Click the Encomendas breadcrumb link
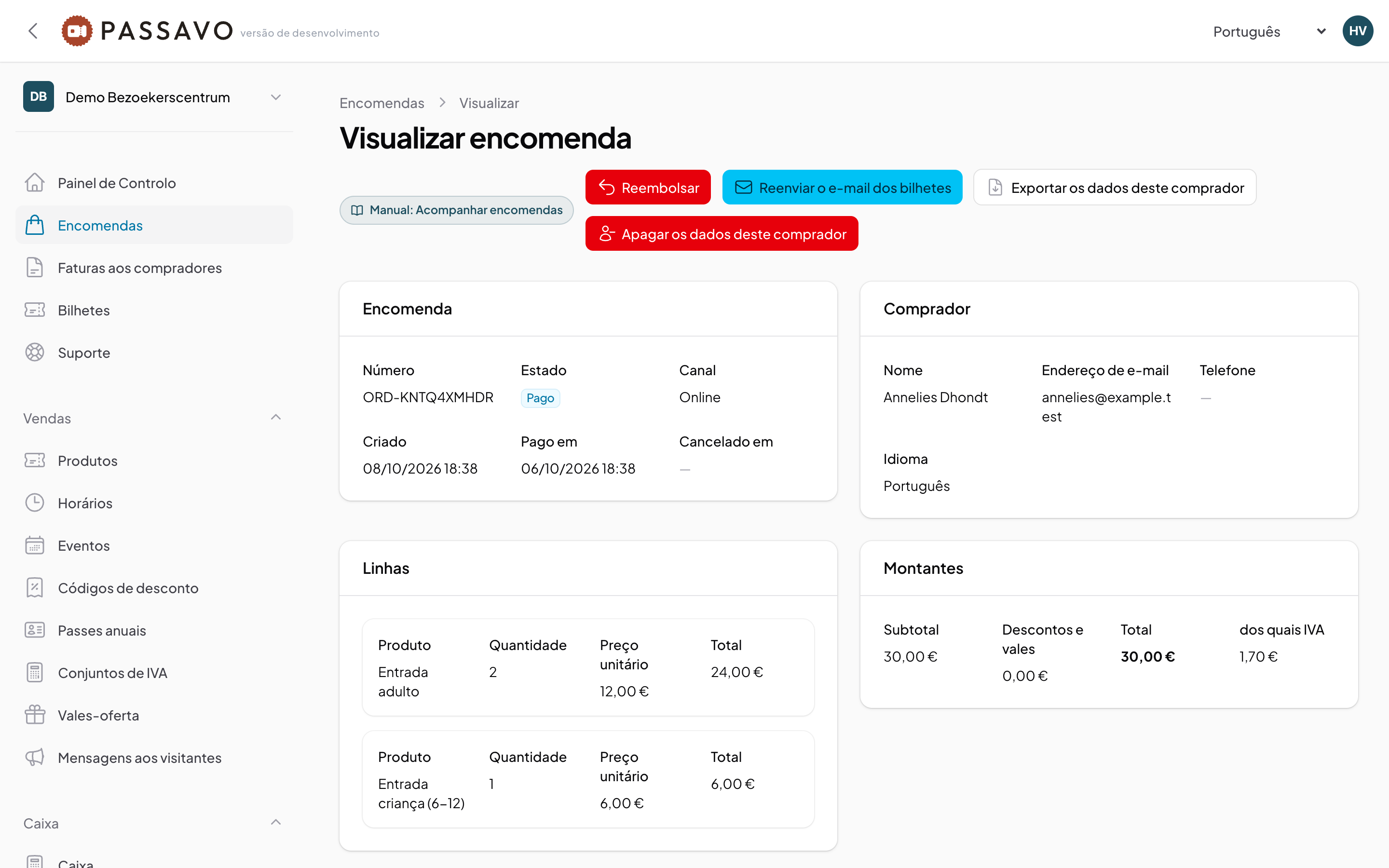The width and height of the screenshot is (1389, 868). click(x=381, y=103)
